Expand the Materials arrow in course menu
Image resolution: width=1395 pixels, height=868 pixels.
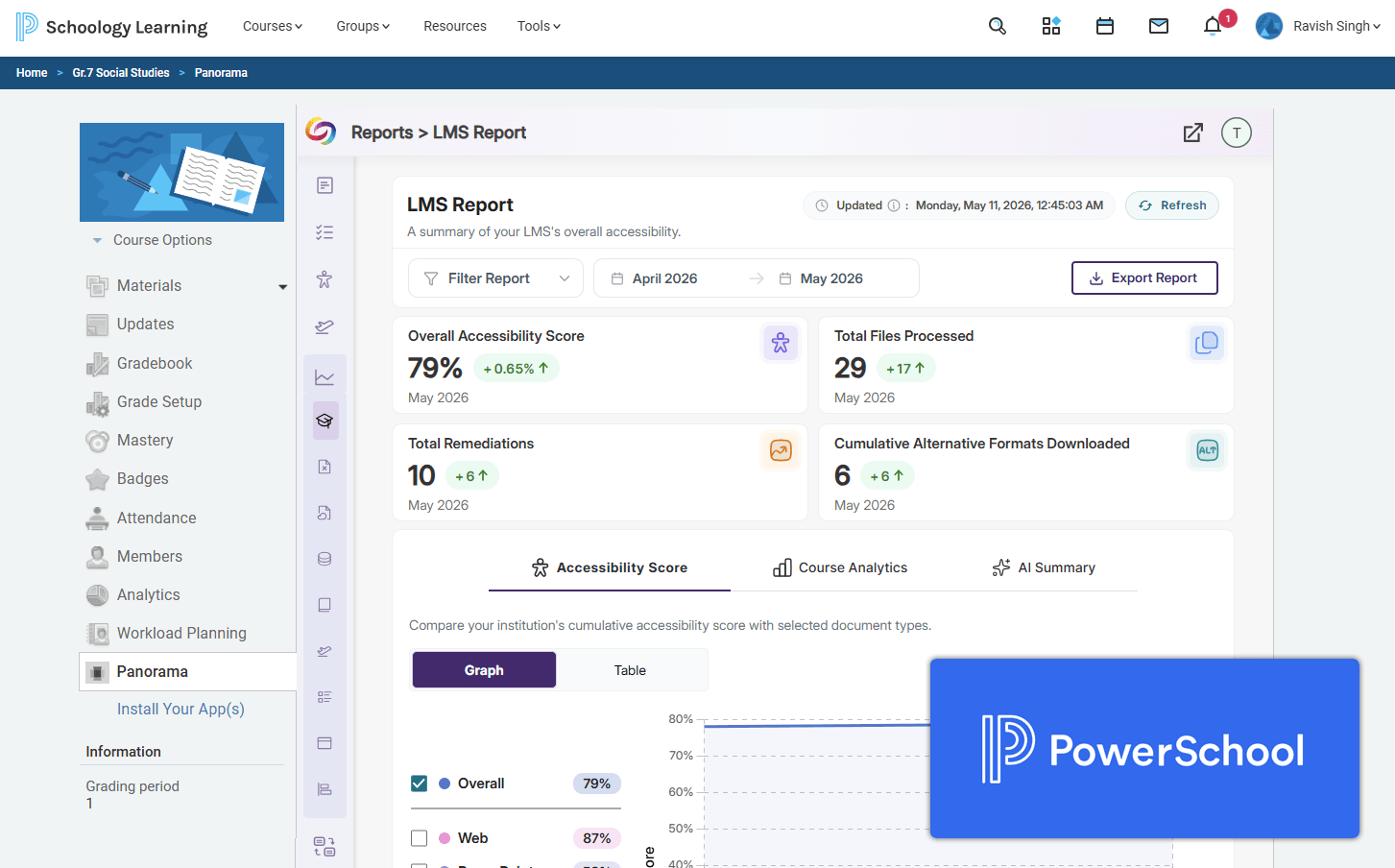pyautogui.click(x=282, y=287)
